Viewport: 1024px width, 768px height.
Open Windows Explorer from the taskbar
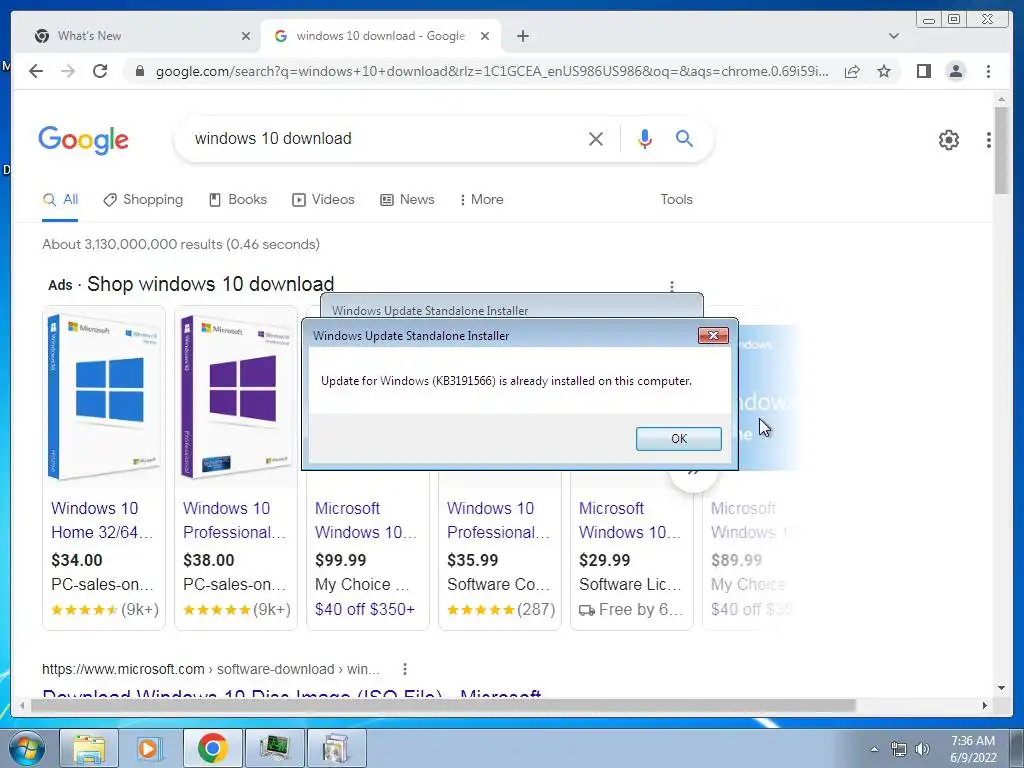click(89, 748)
